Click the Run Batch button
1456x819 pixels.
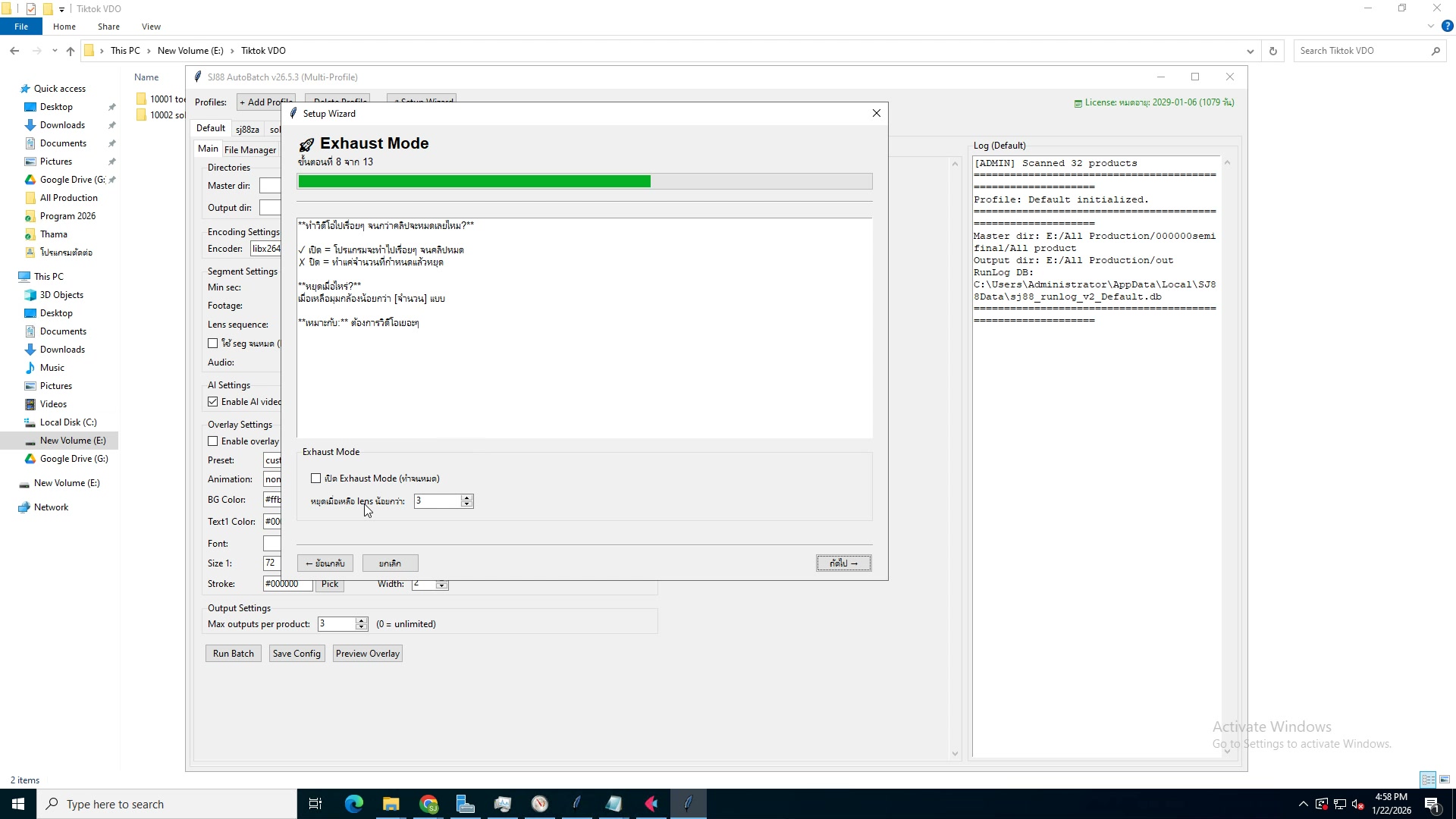click(x=233, y=653)
